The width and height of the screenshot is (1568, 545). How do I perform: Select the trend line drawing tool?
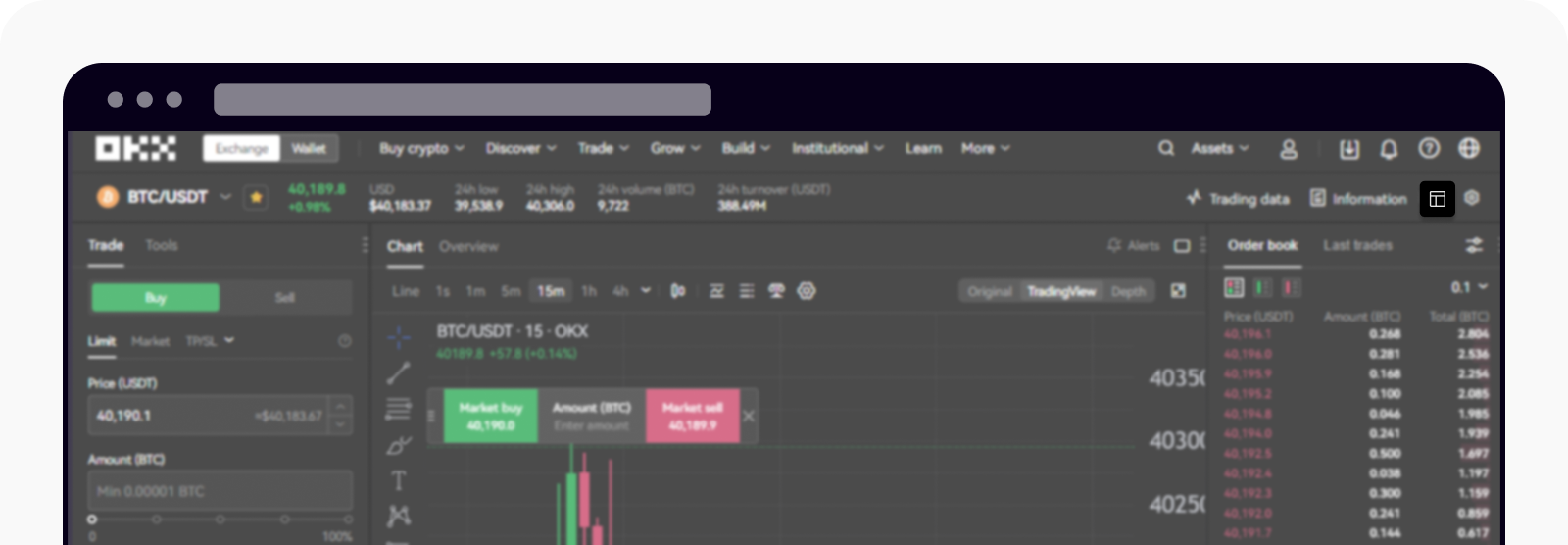399,373
